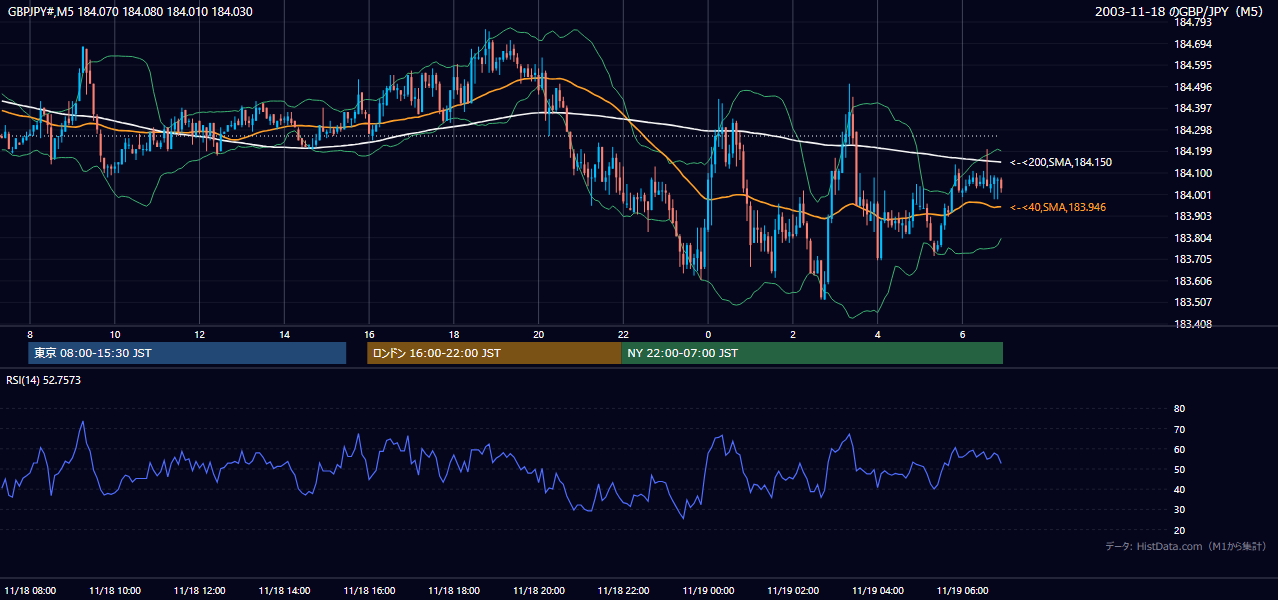This screenshot has height=600, width=1278.
Task: Click price axis value 183.804
Action: [x=1193, y=238]
